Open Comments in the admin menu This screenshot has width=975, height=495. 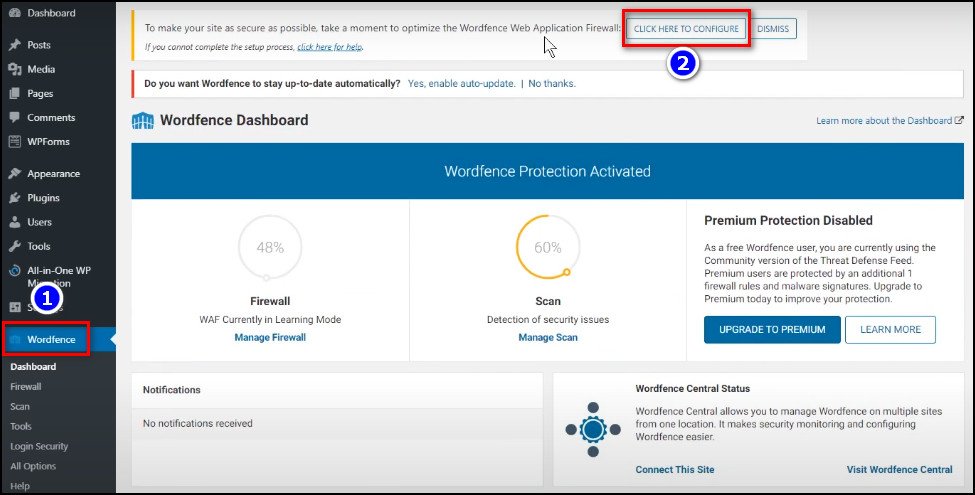pos(51,118)
